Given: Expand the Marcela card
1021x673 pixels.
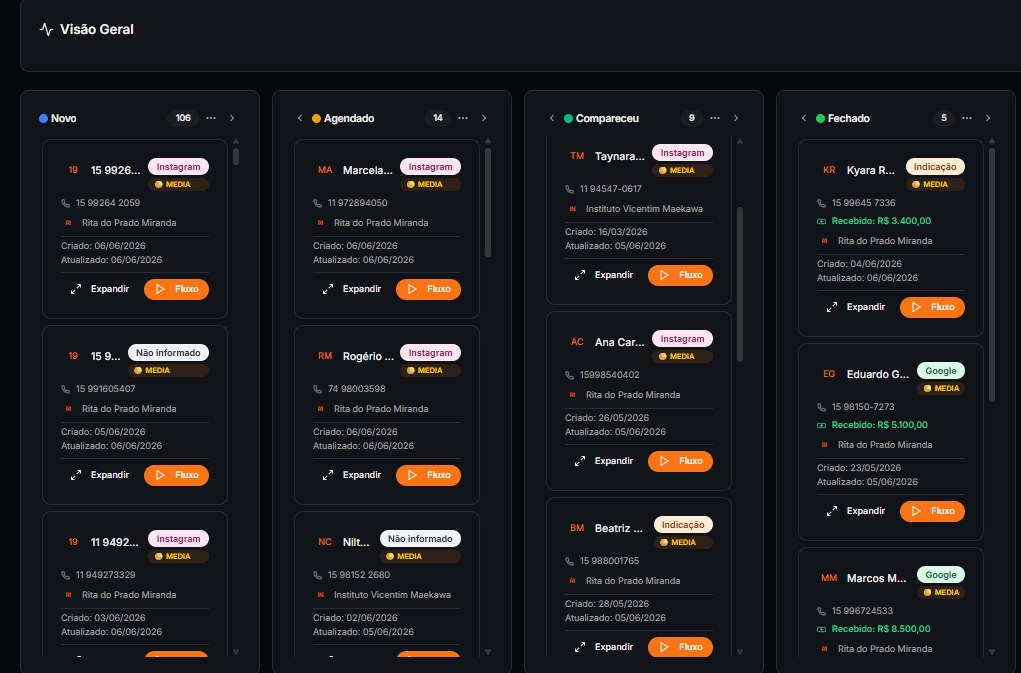Looking at the screenshot, I should coord(352,289).
